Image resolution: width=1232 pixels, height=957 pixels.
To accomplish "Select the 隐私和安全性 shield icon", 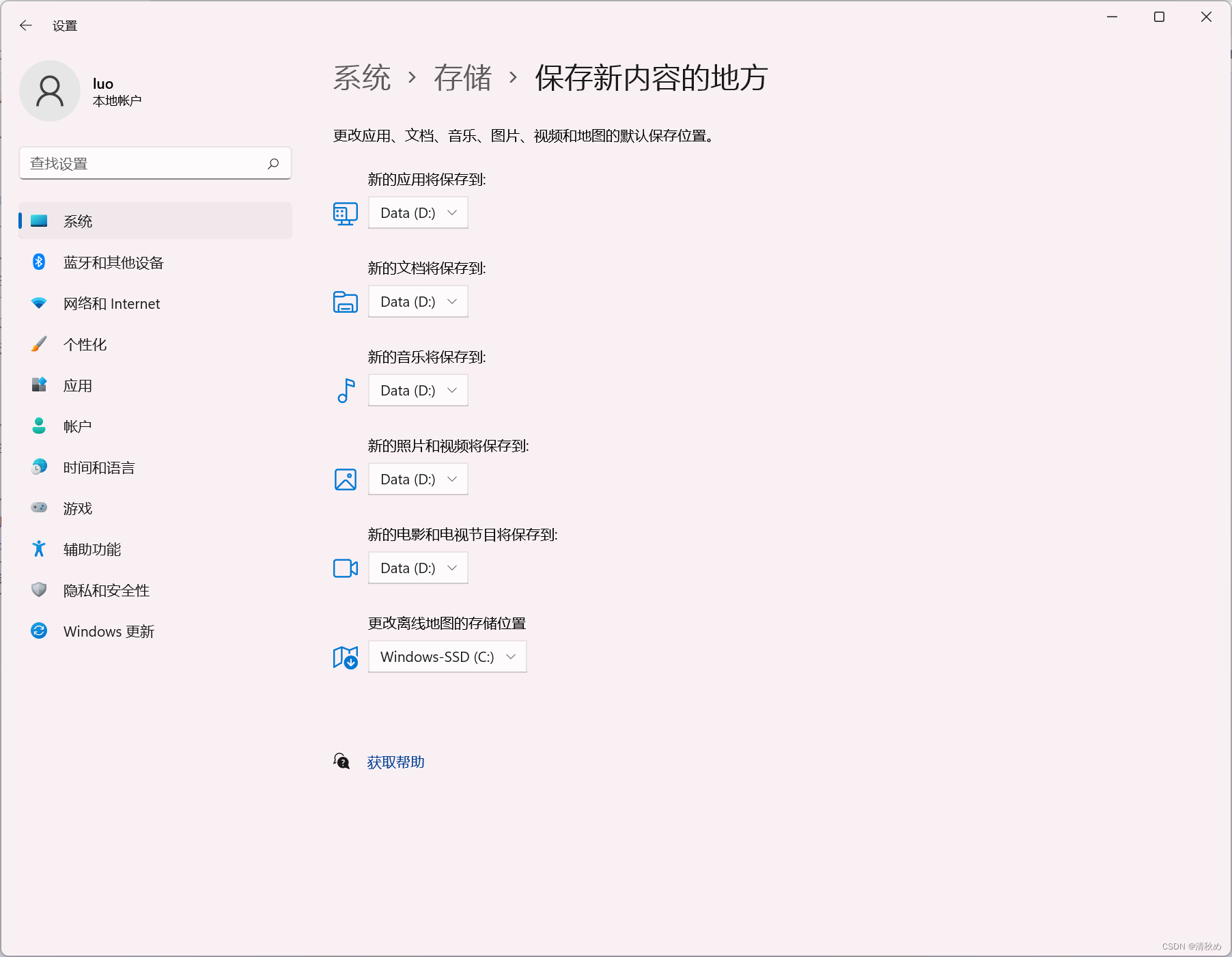I will pos(39,590).
